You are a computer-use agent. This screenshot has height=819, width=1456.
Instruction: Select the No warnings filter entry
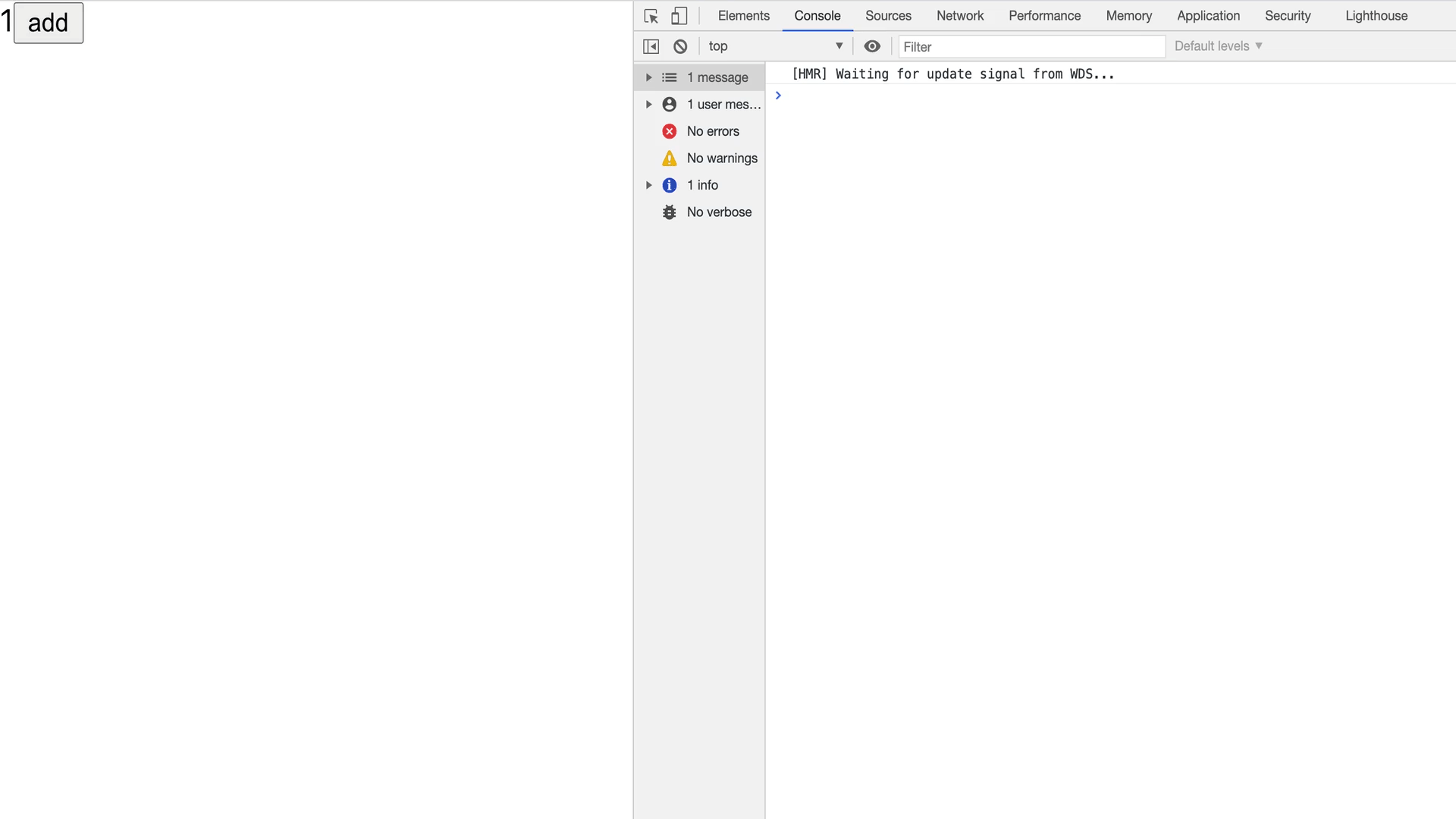(x=721, y=158)
